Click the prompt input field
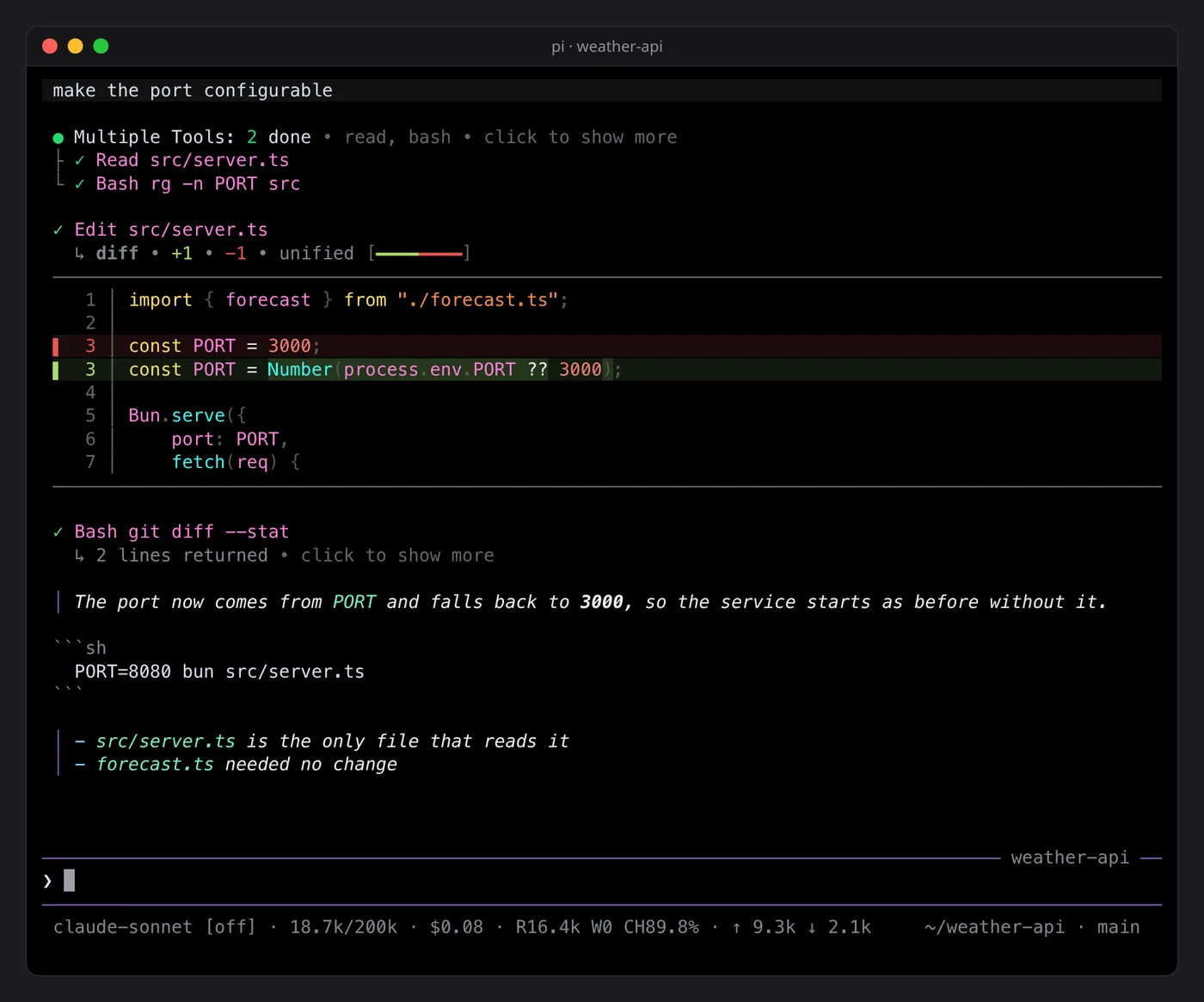This screenshot has width=1204, height=1002. click(x=602, y=881)
